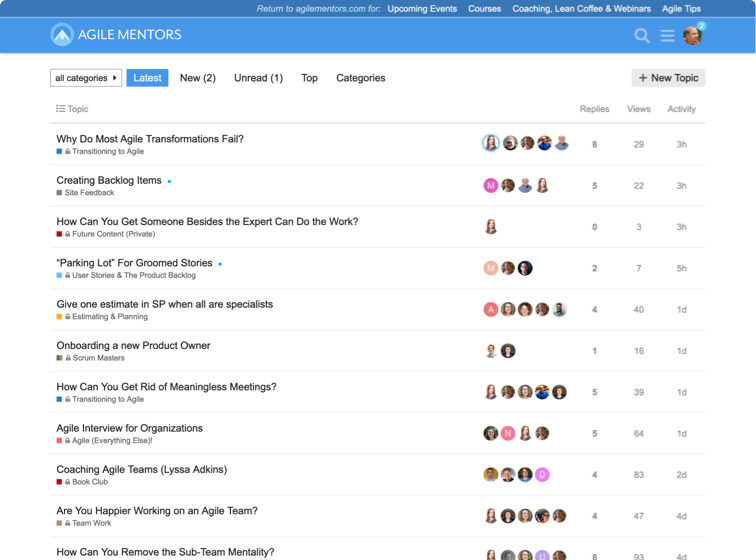
Task: Switch to the New (2) tab
Action: click(197, 78)
